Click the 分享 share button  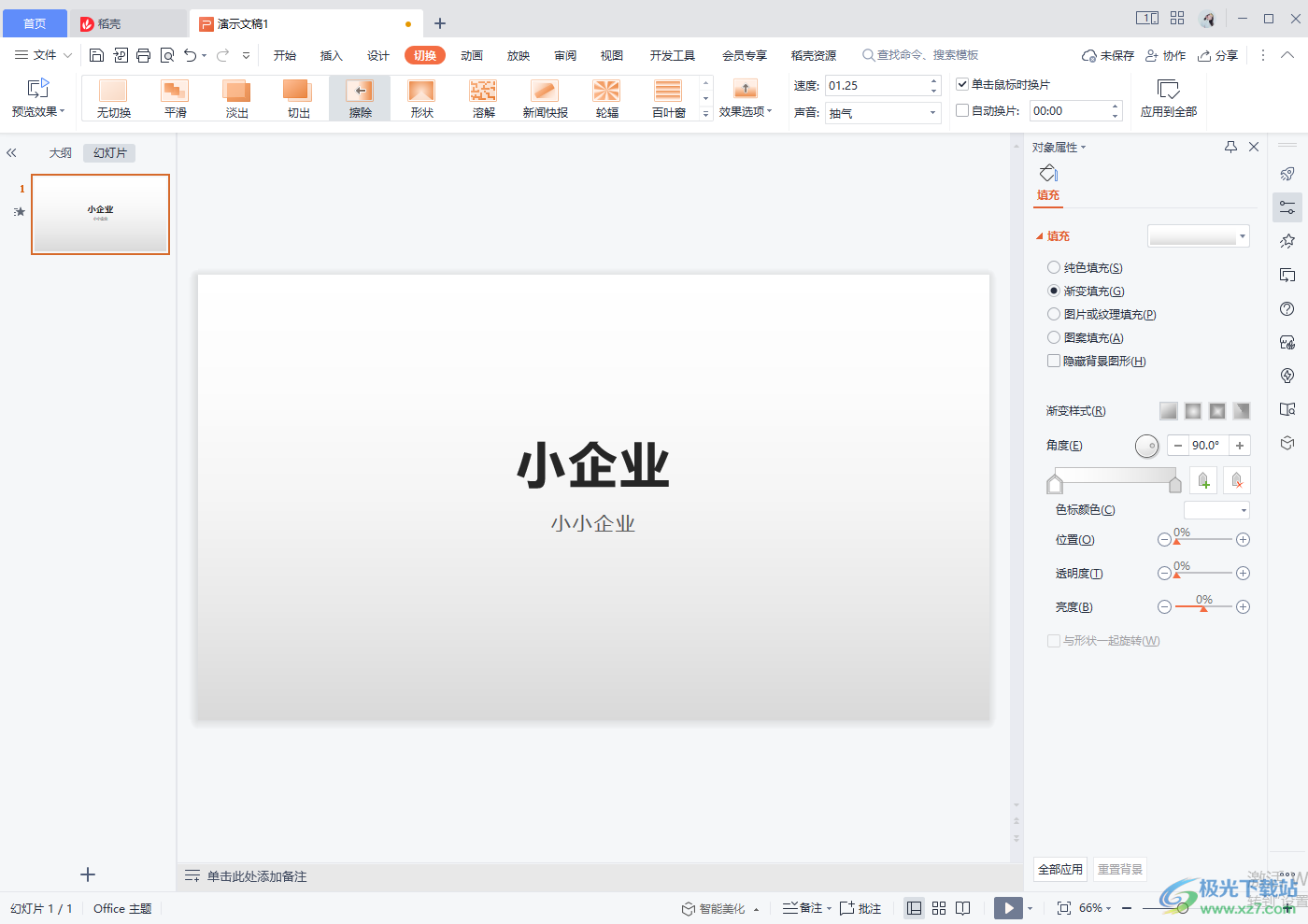click(x=1218, y=55)
